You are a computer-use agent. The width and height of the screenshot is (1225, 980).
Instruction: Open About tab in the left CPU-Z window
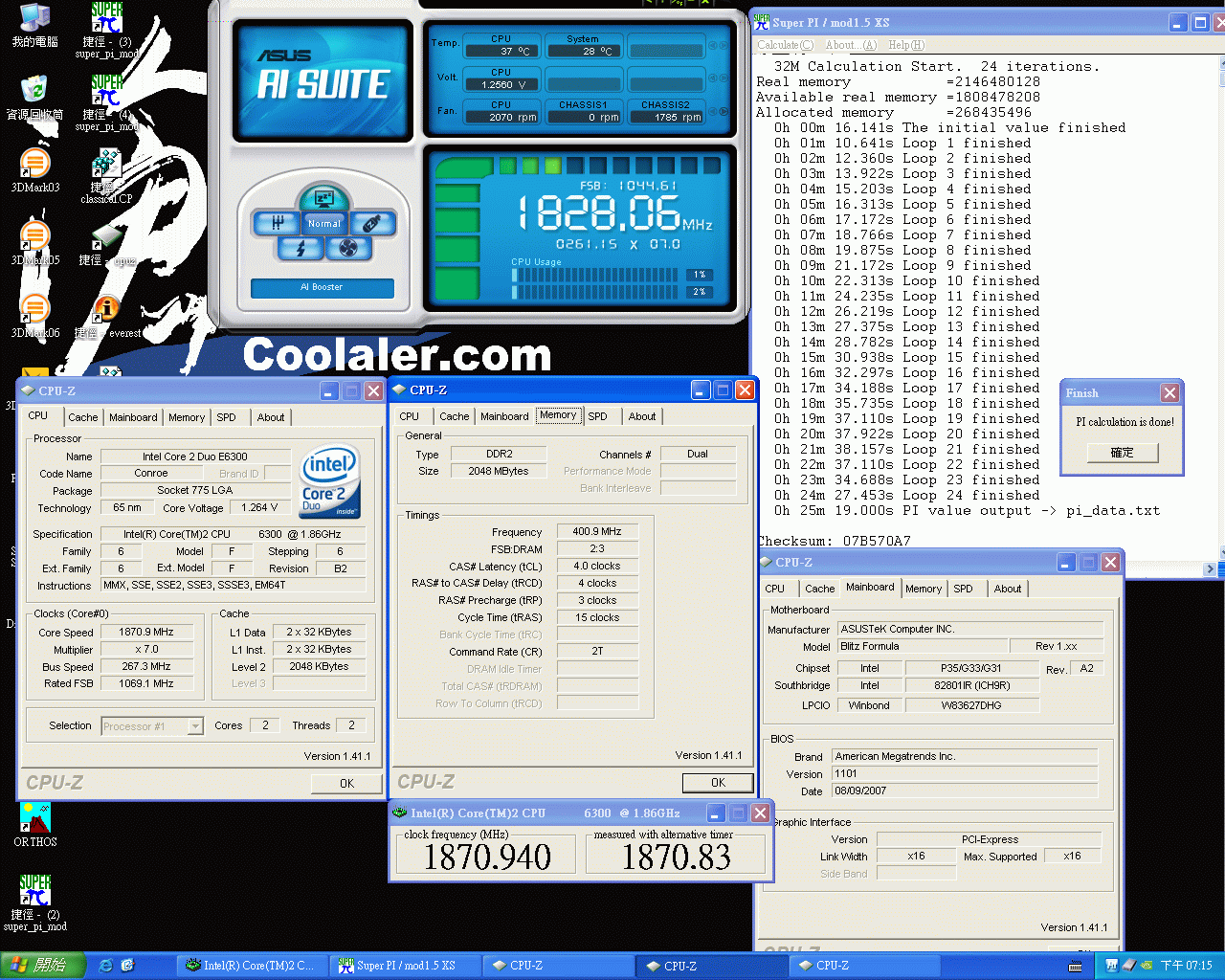pyautogui.click(x=271, y=417)
